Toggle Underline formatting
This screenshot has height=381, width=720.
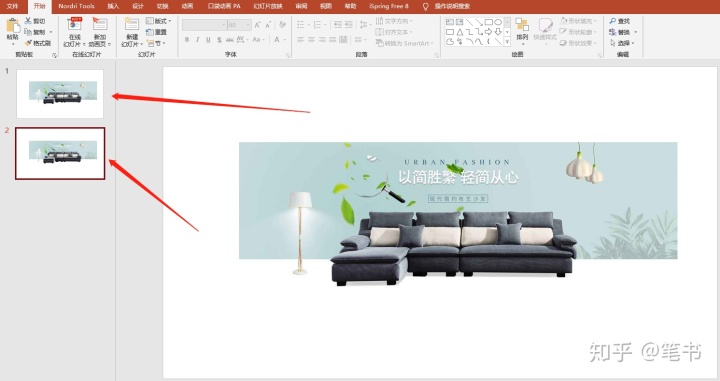click(208, 40)
